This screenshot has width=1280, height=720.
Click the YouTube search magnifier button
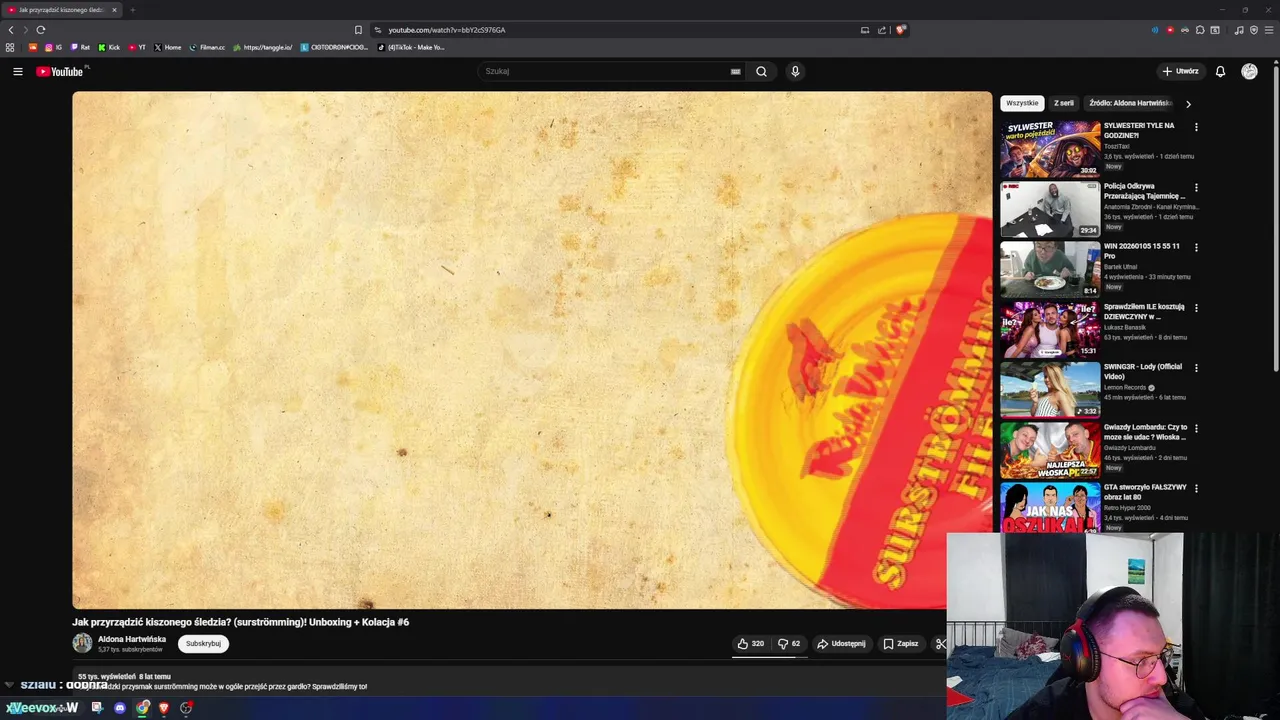761,71
